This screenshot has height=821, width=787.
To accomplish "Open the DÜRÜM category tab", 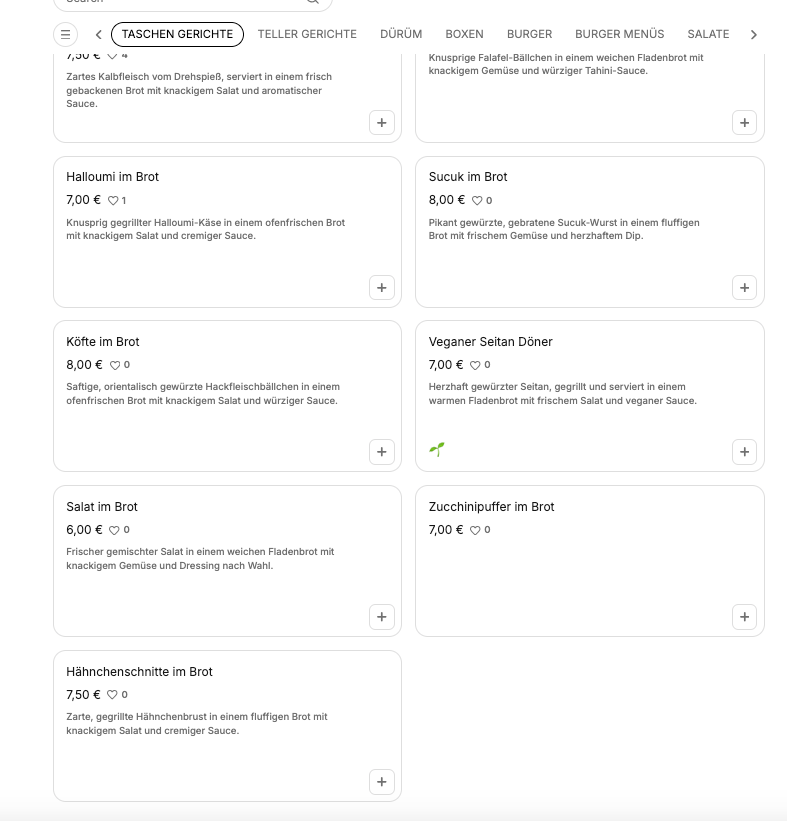I will click(401, 34).
